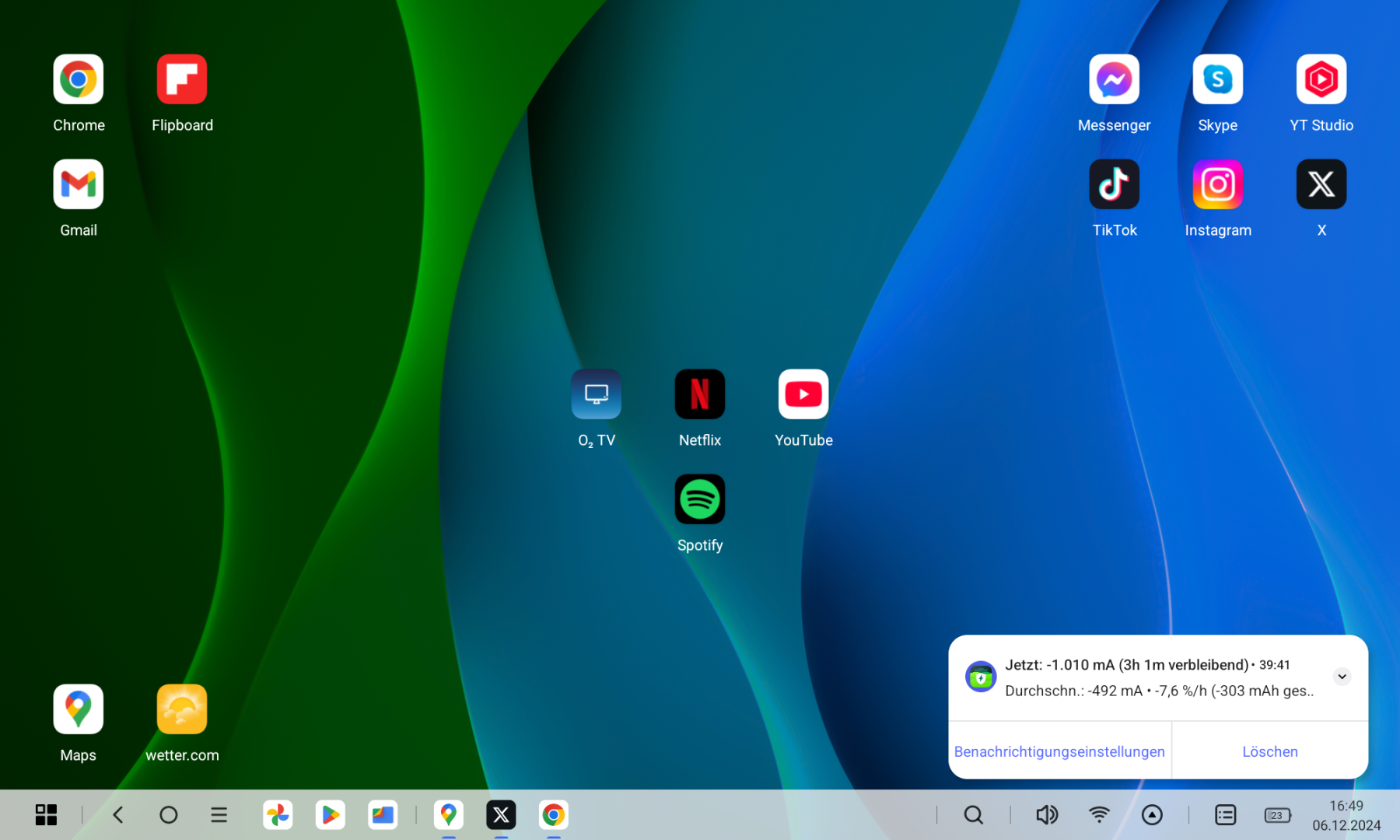
Task: Switch to Maps in taskbar
Action: [x=449, y=815]
